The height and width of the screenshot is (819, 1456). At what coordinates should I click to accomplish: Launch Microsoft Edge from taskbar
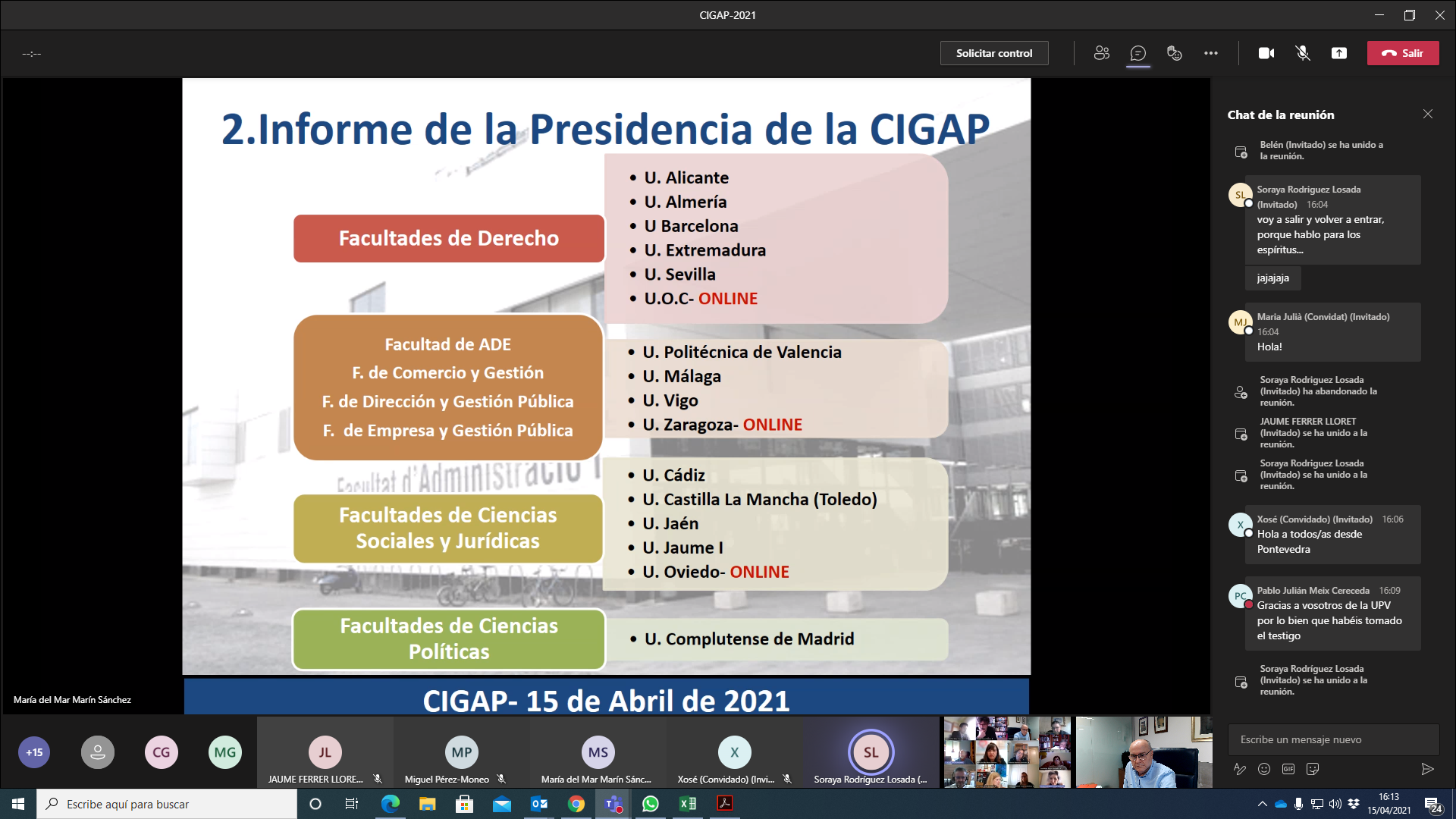pos(390,804)
